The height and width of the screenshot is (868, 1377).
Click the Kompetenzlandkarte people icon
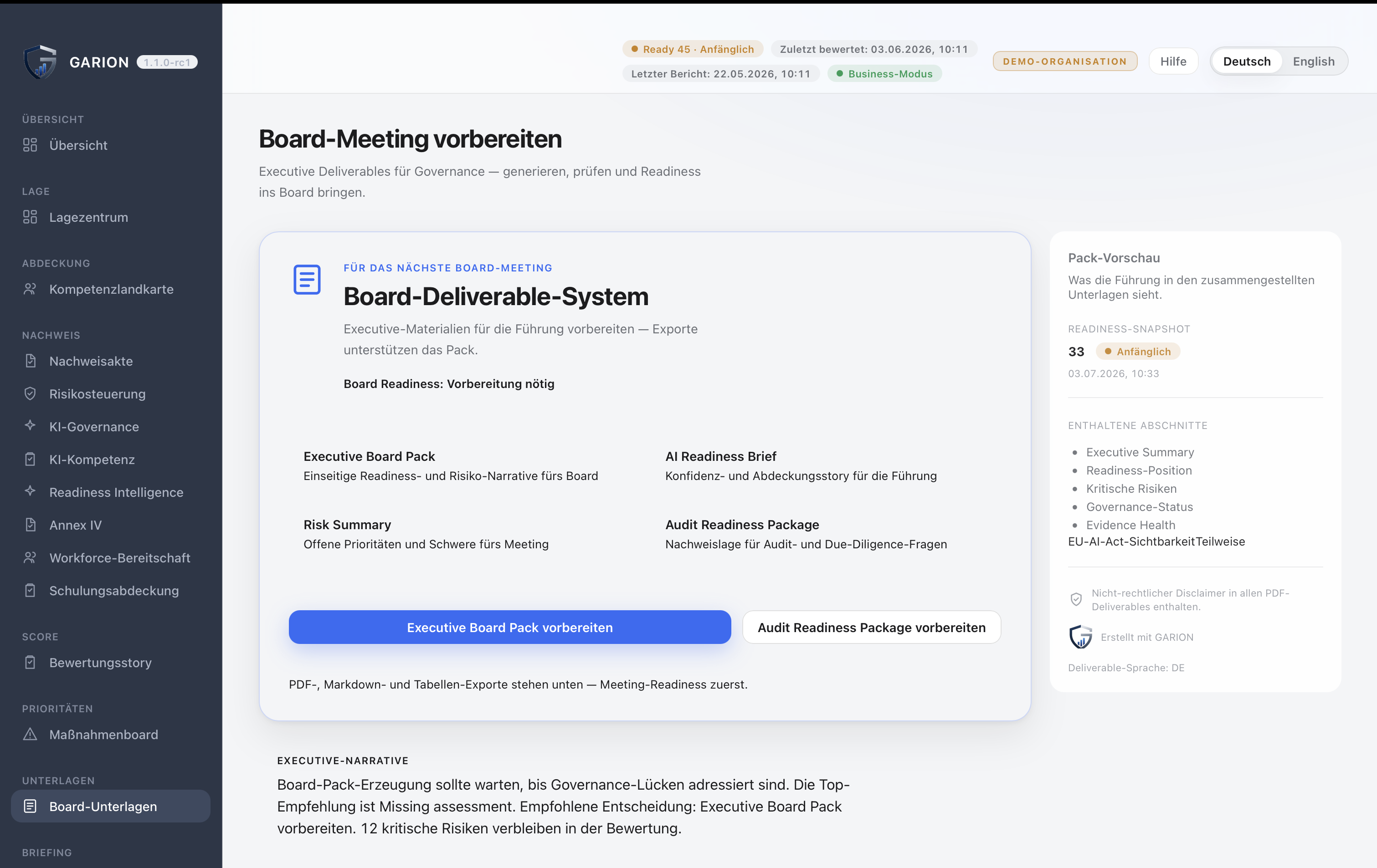click(30, 289)
